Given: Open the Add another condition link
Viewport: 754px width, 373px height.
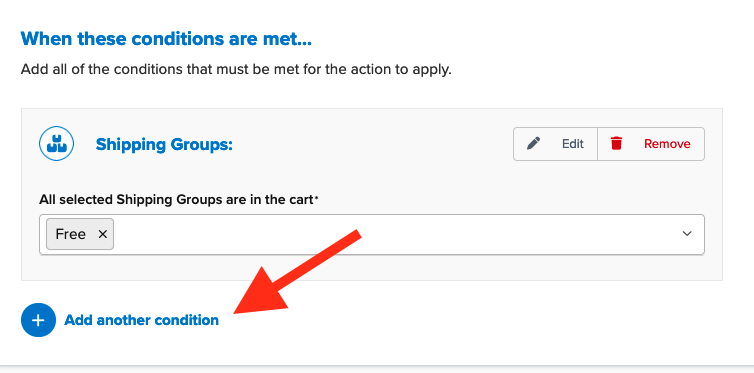Looking at the screenshot, I should [x=141, y=320].
